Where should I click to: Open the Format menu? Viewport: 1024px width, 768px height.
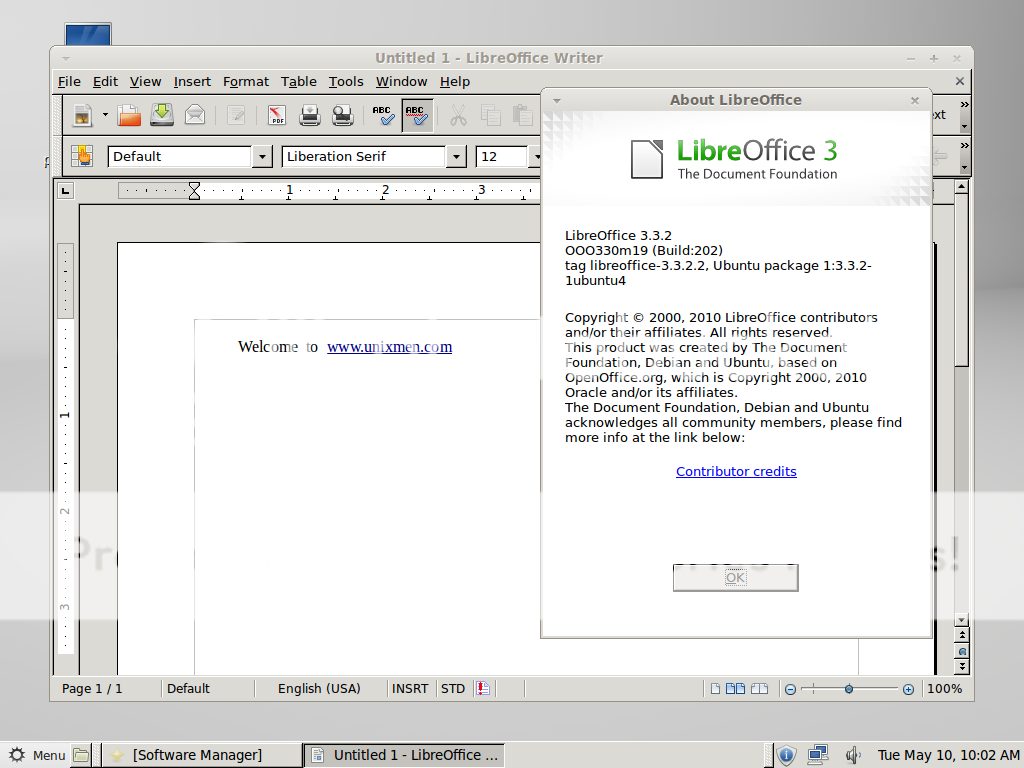point(246,82)
